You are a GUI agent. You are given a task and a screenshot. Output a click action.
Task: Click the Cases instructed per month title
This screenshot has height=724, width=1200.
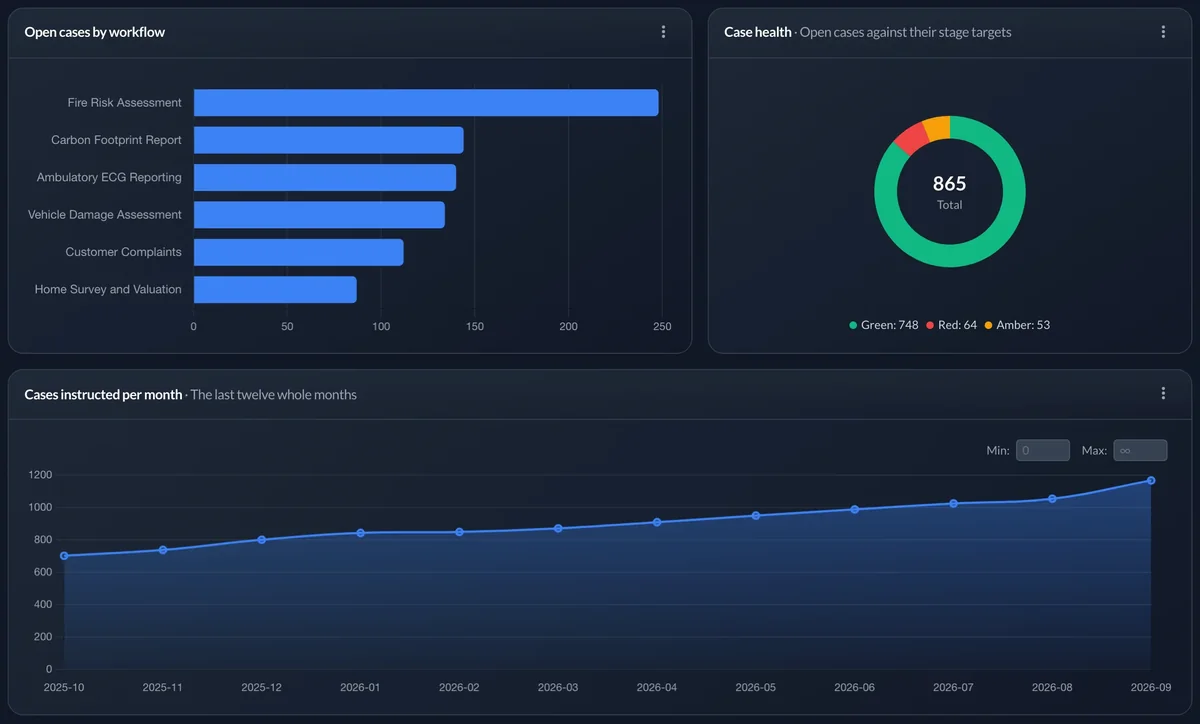(x=103, y=394)
